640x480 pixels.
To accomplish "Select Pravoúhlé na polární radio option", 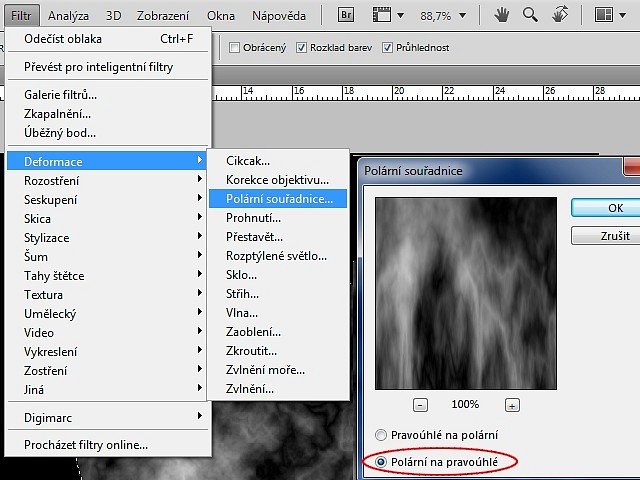I will click(381, 435).
